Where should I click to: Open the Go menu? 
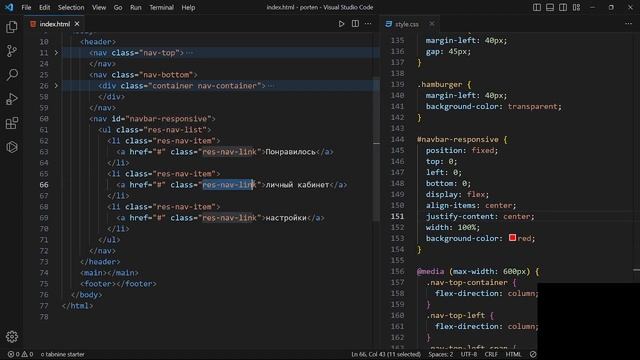(x=118, y=7)
